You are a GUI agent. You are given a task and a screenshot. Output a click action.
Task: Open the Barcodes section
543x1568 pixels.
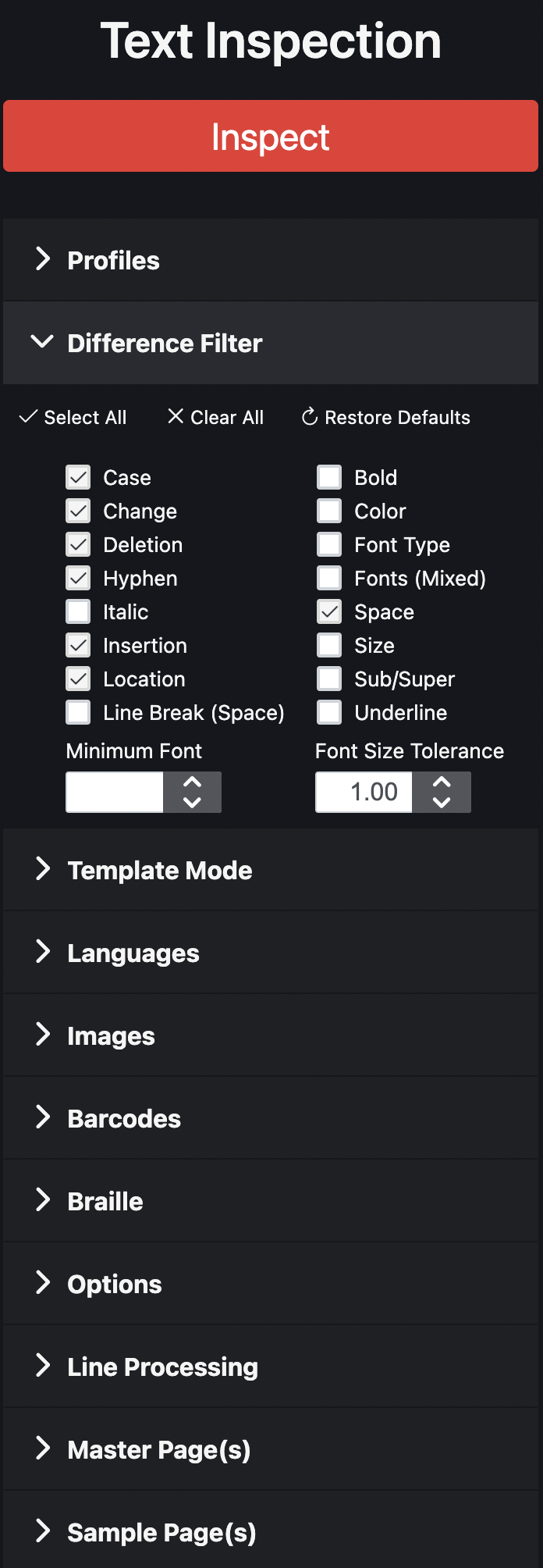point(124,1118)
